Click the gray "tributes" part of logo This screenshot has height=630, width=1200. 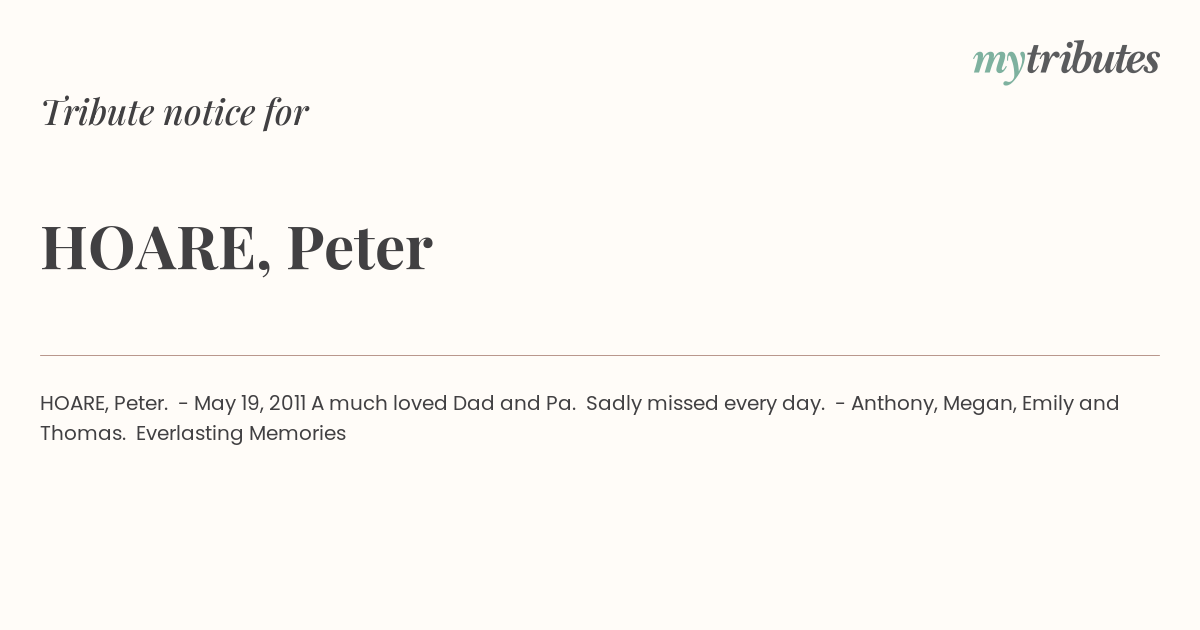(1093, 59)
